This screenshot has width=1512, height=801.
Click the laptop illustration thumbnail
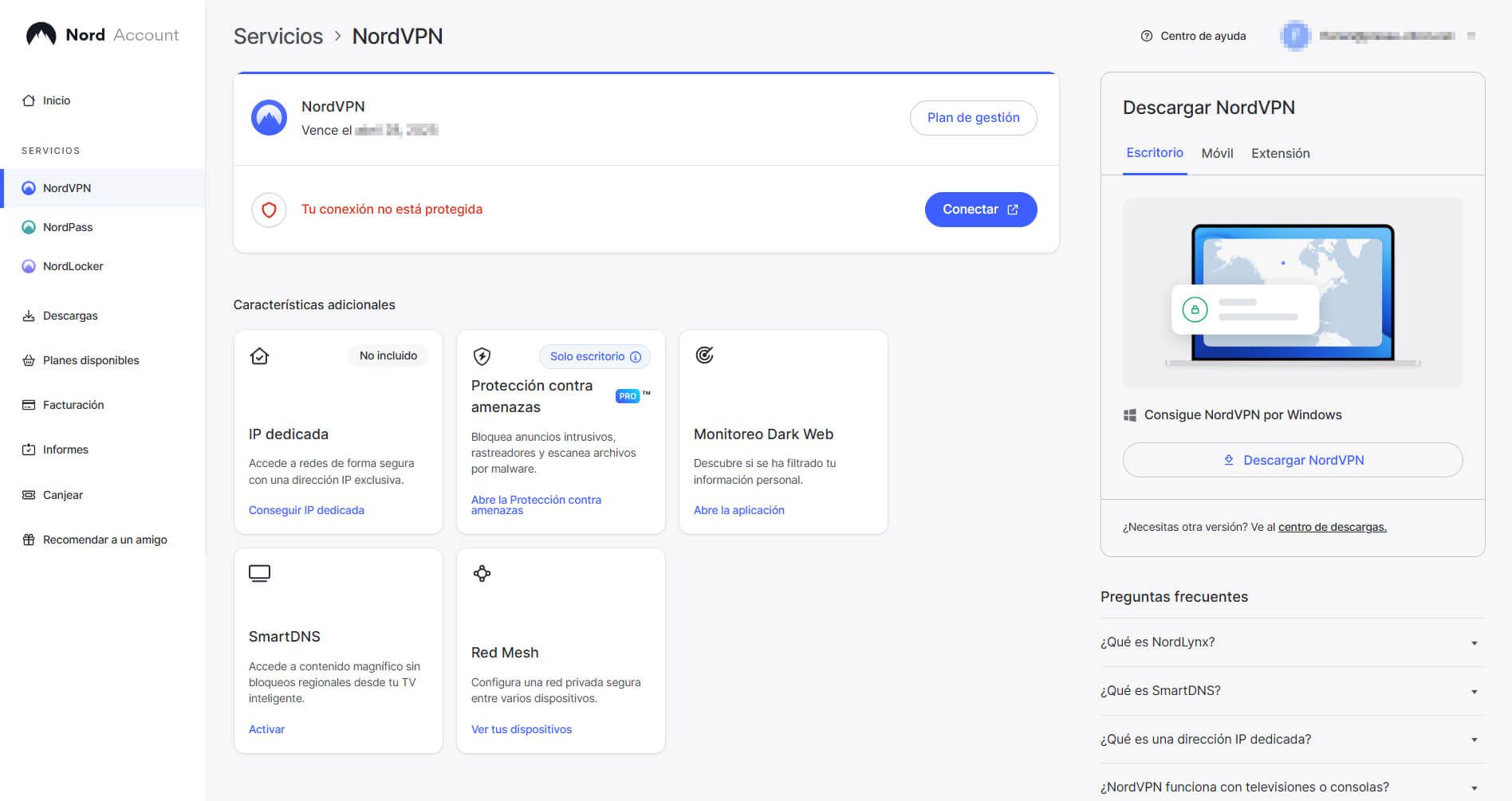(x=1293, y=293)
